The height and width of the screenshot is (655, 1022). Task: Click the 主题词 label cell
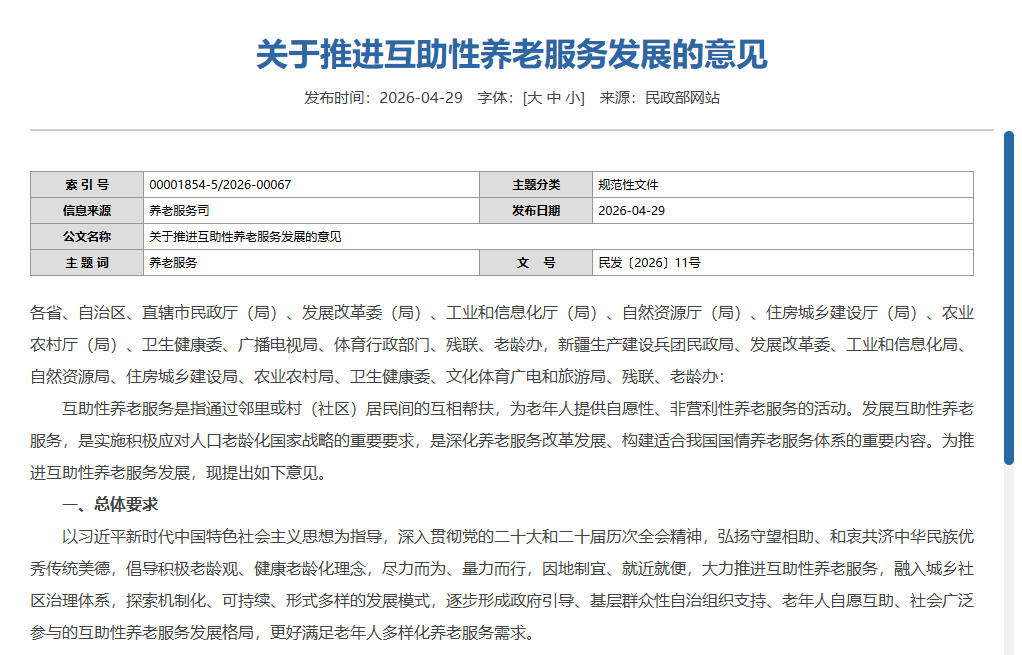tap(87, 263)
